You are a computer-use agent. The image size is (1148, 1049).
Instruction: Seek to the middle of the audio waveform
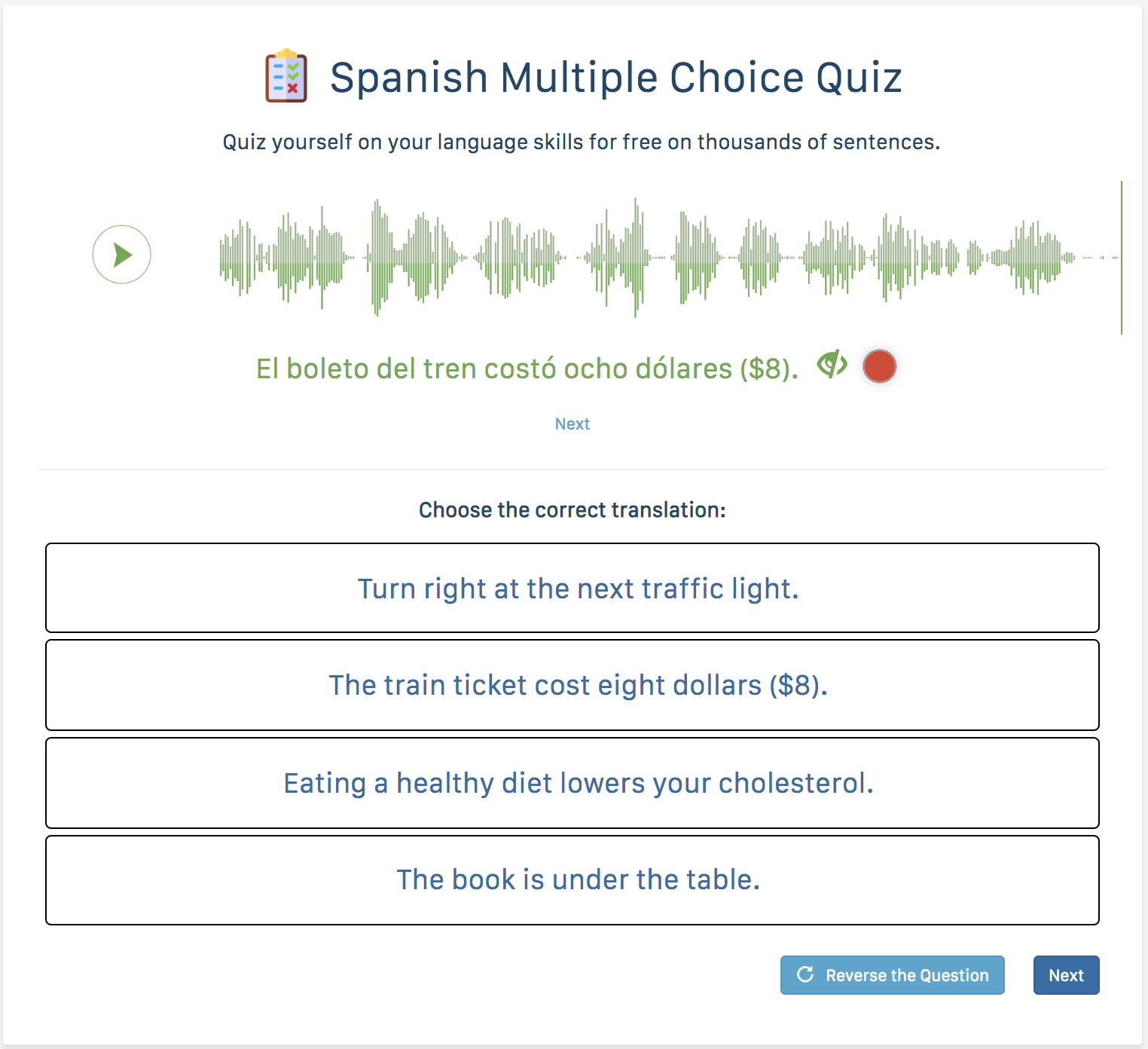coord(669,258)
